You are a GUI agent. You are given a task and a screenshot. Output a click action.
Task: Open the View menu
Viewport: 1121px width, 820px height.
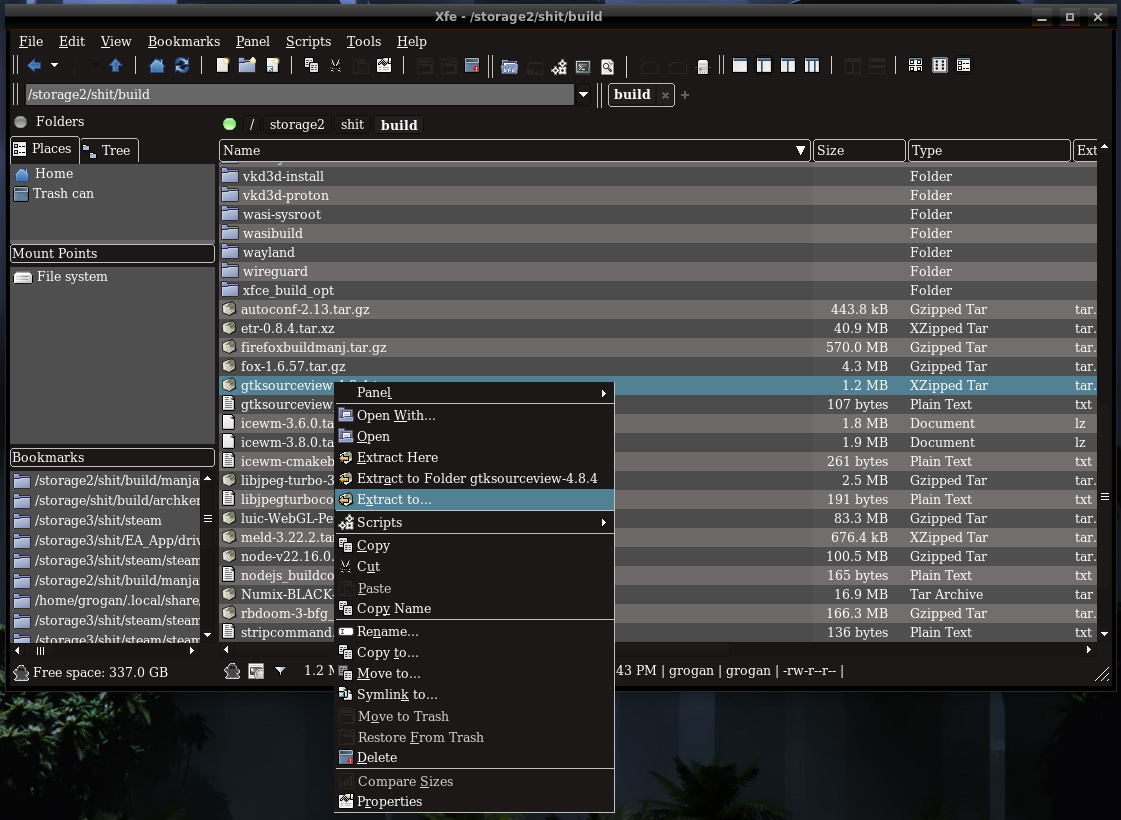[116, 41]
